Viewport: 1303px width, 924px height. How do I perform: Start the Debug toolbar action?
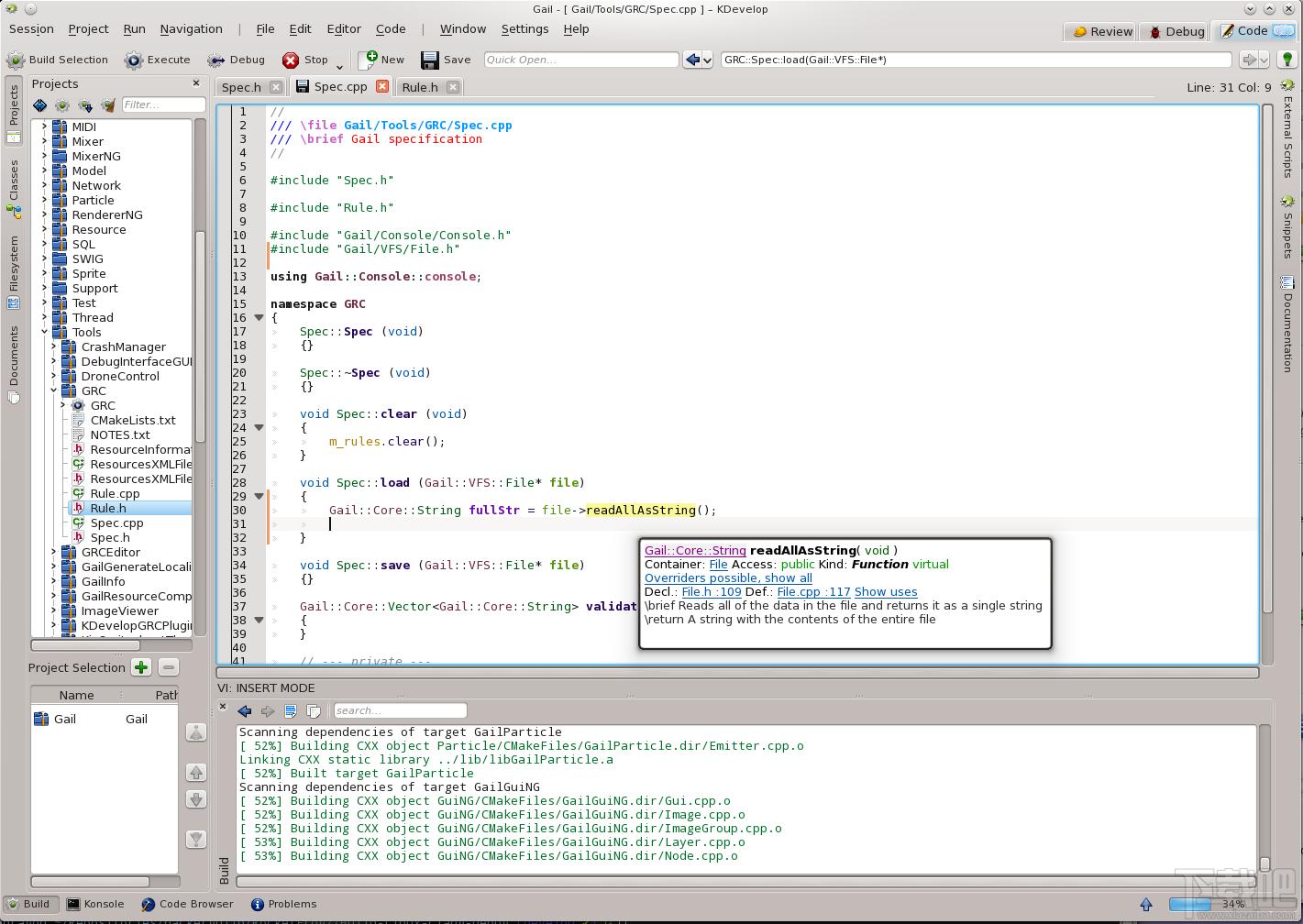236,60
